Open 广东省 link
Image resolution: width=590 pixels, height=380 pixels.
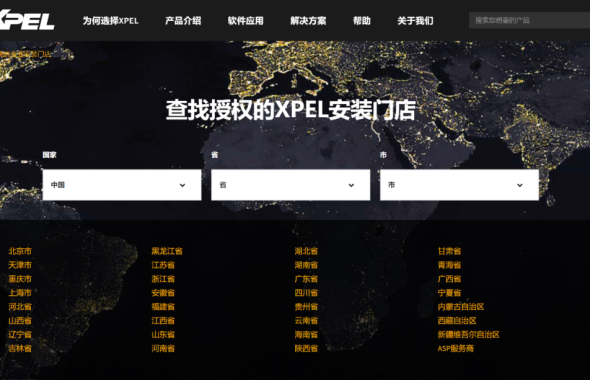coord(306,279)
